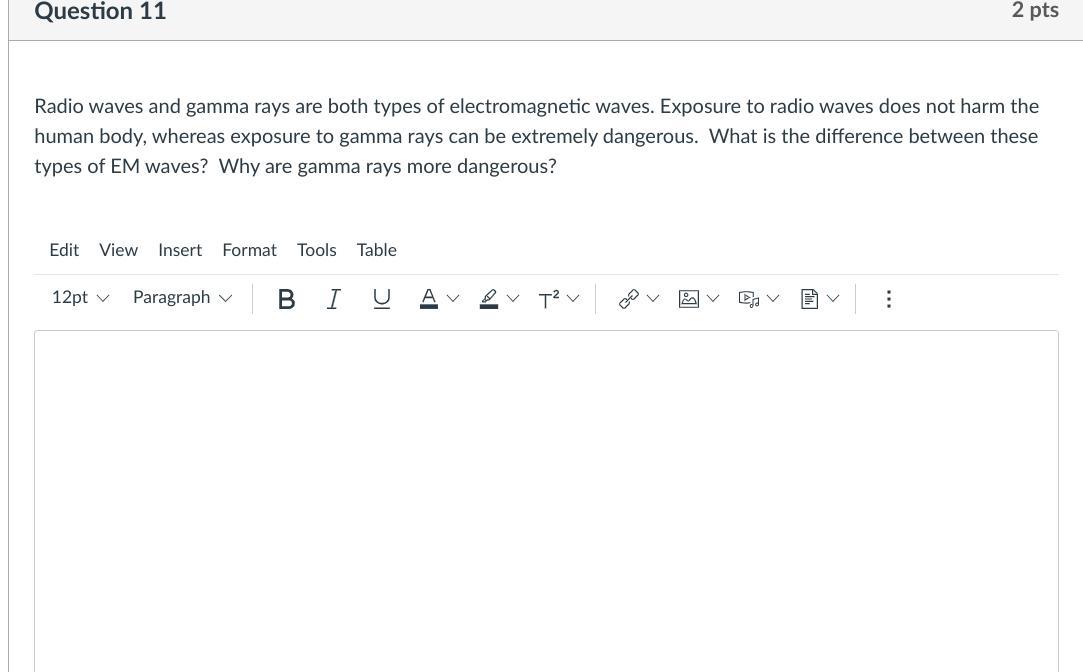Click inside the answer text area

(x=546, y=500)
